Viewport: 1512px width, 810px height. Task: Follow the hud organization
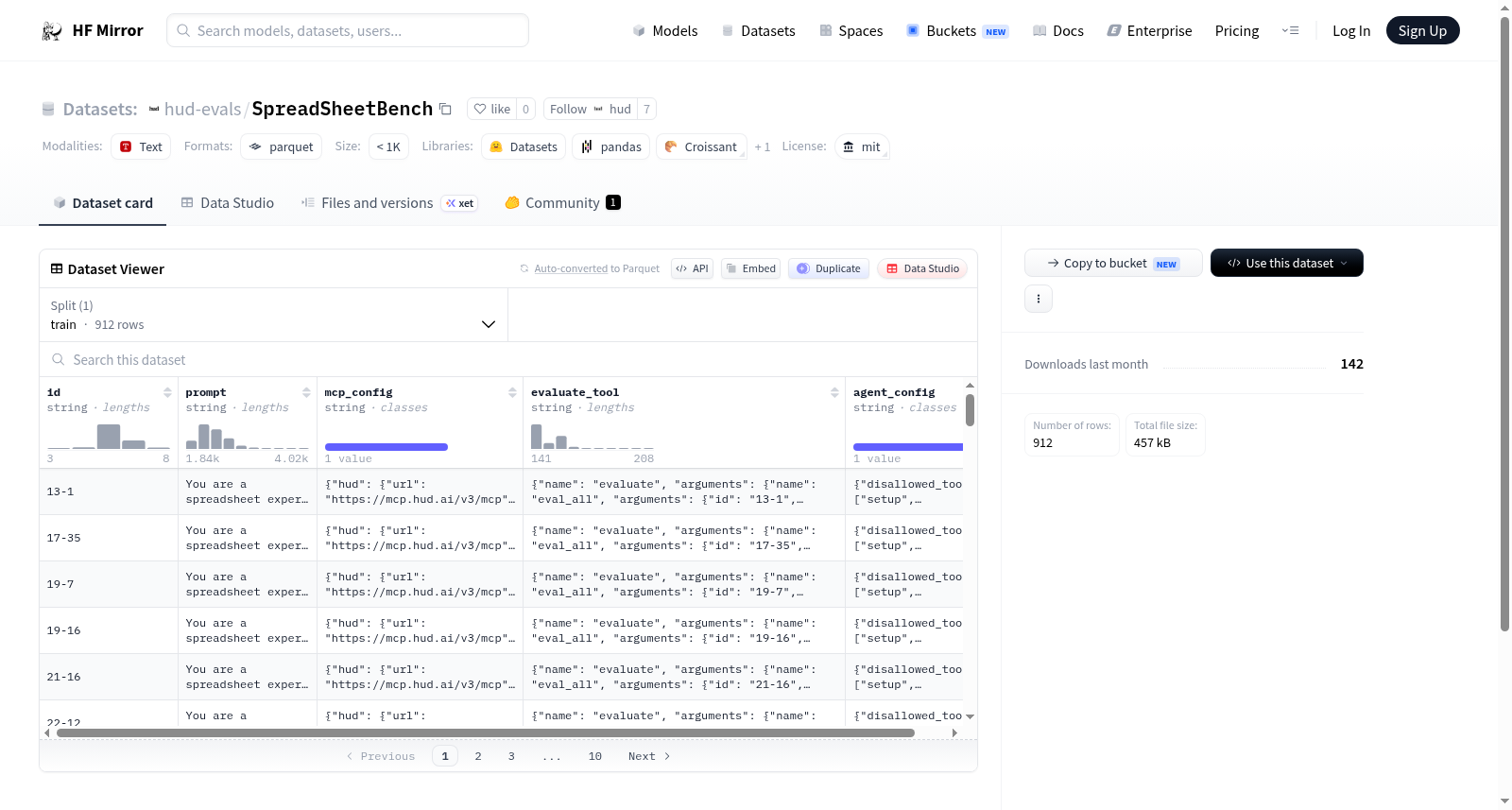point(591,109)
